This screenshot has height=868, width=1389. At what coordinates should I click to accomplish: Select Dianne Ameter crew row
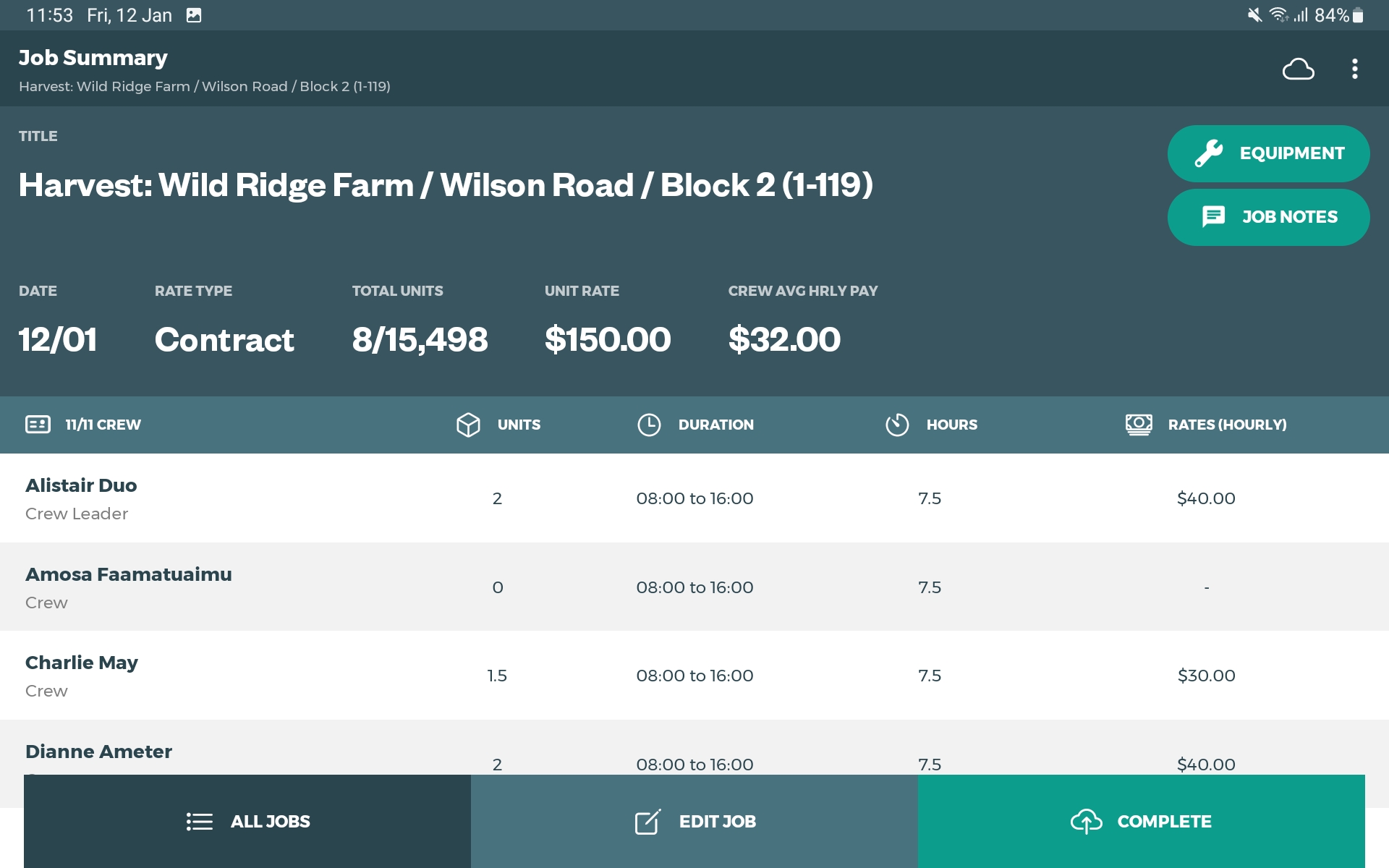click(98, 752)
